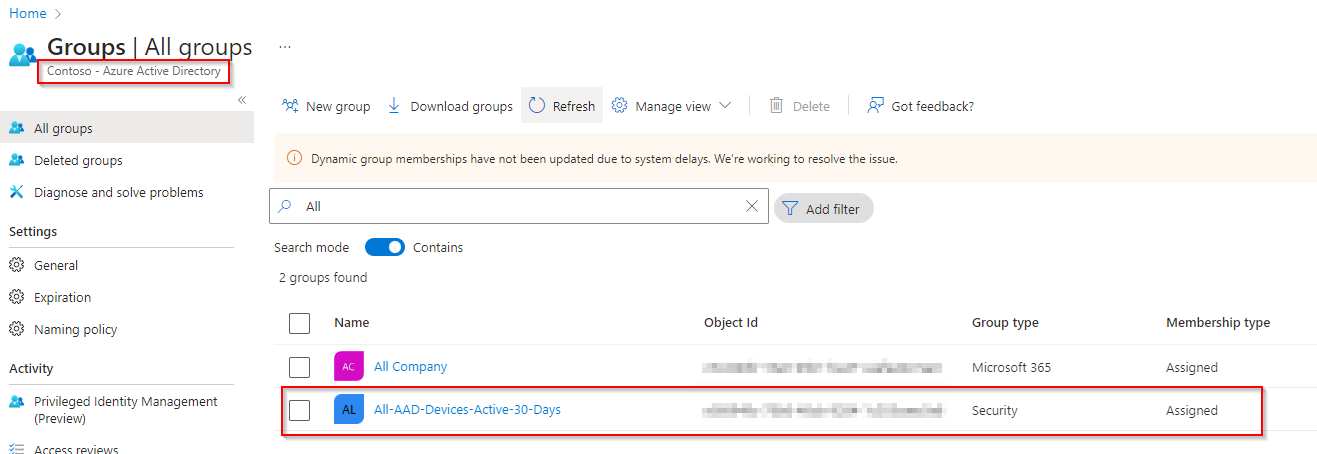Image resolution: width=1317 pixels, height=454 pixels.
Task: Open the ellipsis more options menu
Action: coord(285,47)
